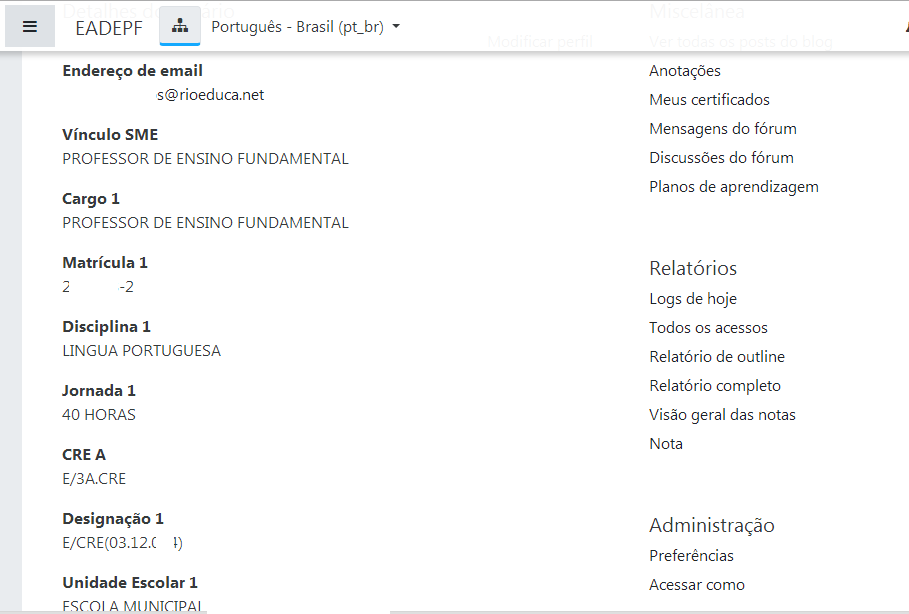This screenshot has width=909, height=614.
Task: Click the Modificar perfil link
Action: (539, 42)
